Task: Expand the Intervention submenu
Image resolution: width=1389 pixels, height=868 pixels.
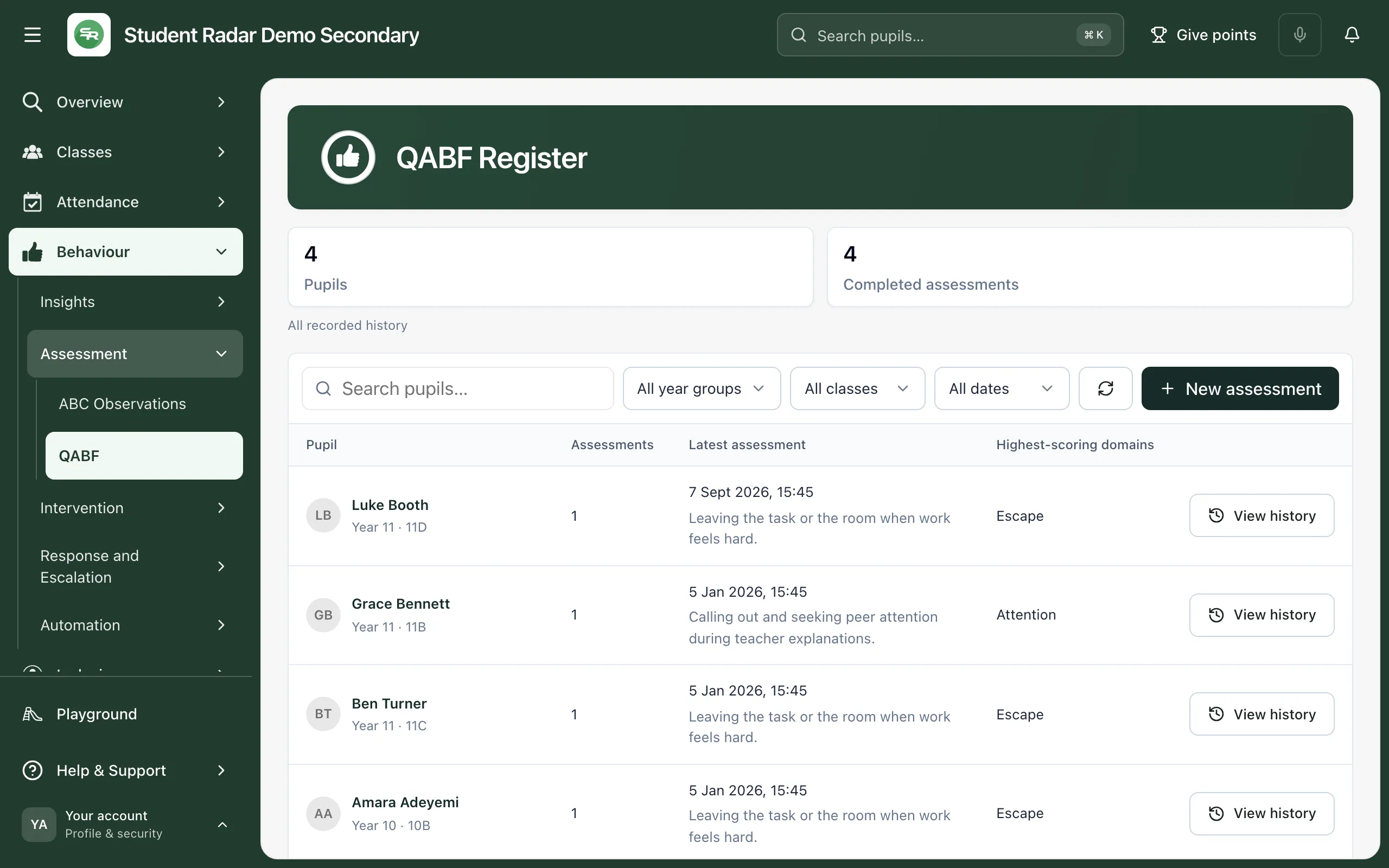Action: (135, 508)
